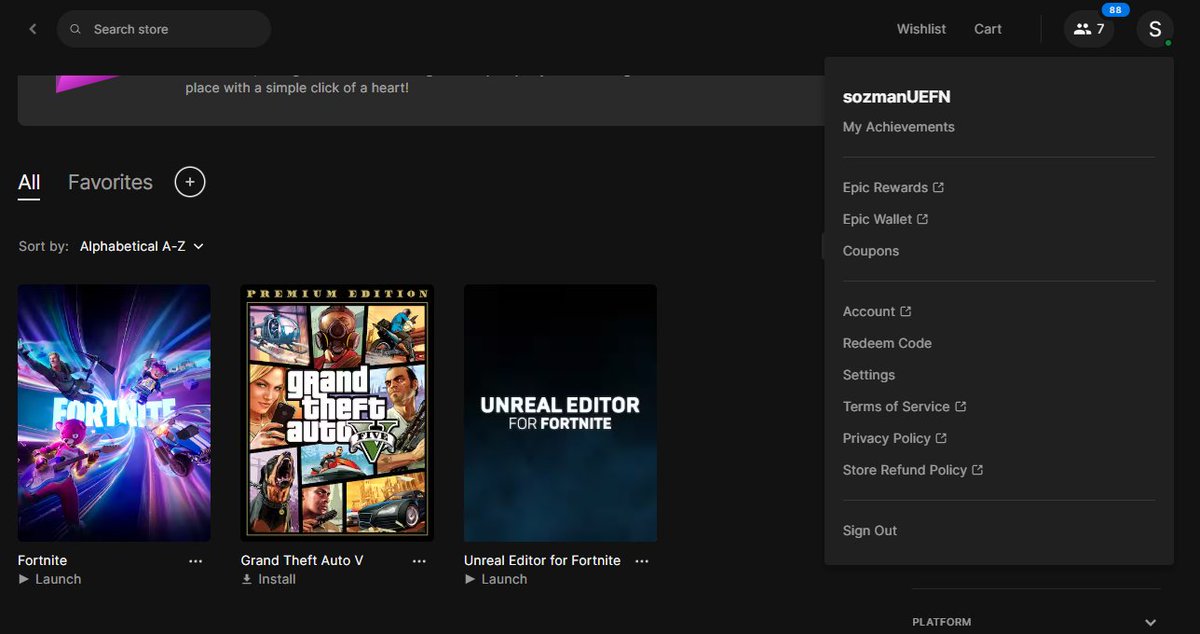Open Terms of Service menu entry
Image resolution: width=1200 pixels, height=634 pixels.
pos(896,406)
